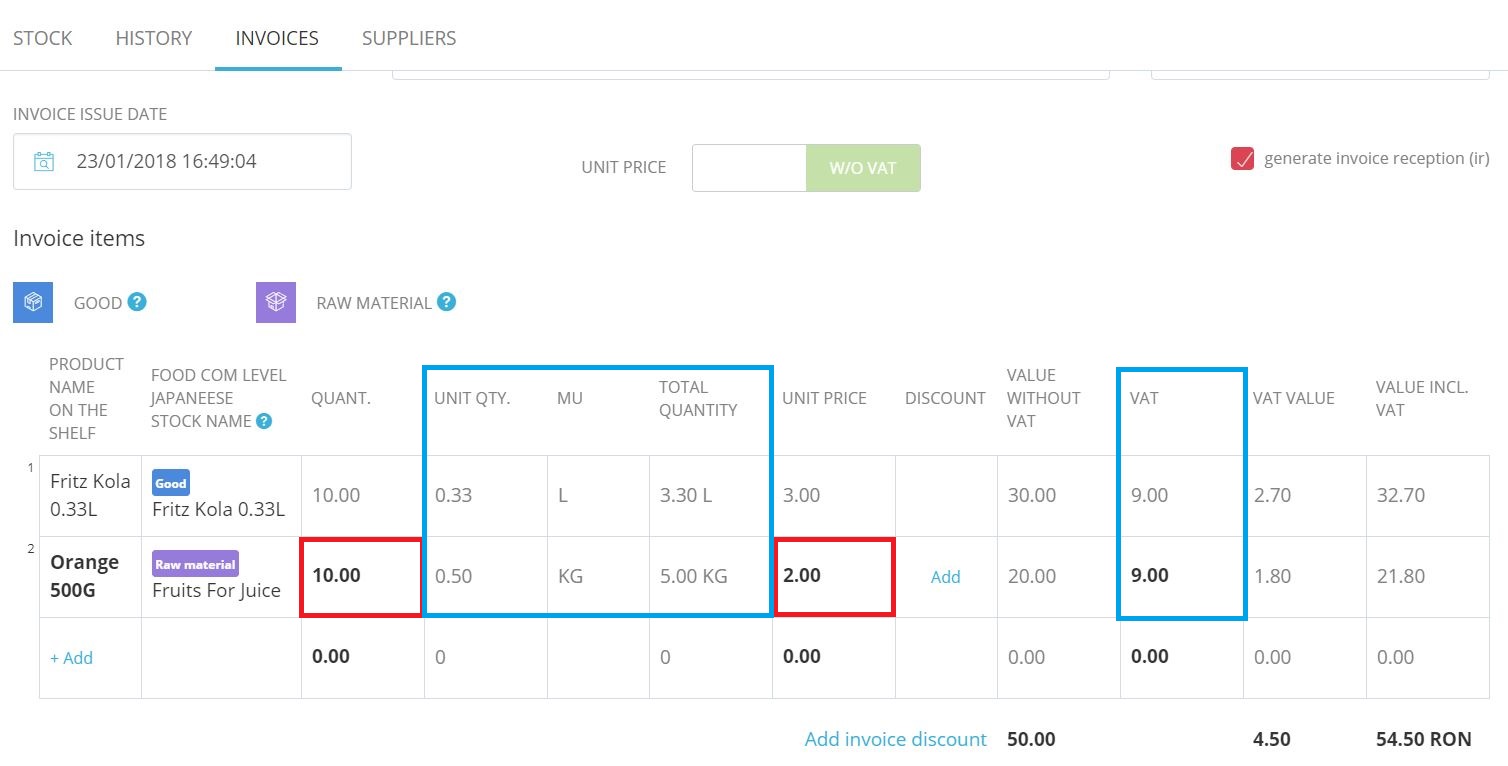The width and height of the screenshot is (1508, 766).
Task: Click Add invoice discount link
Action: click(x=895, y=739)
